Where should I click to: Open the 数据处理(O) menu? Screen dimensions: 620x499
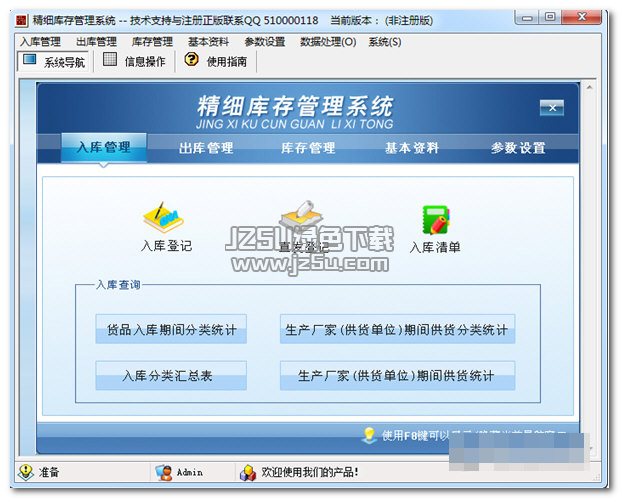pyautogui.click(x=328, y=42)
